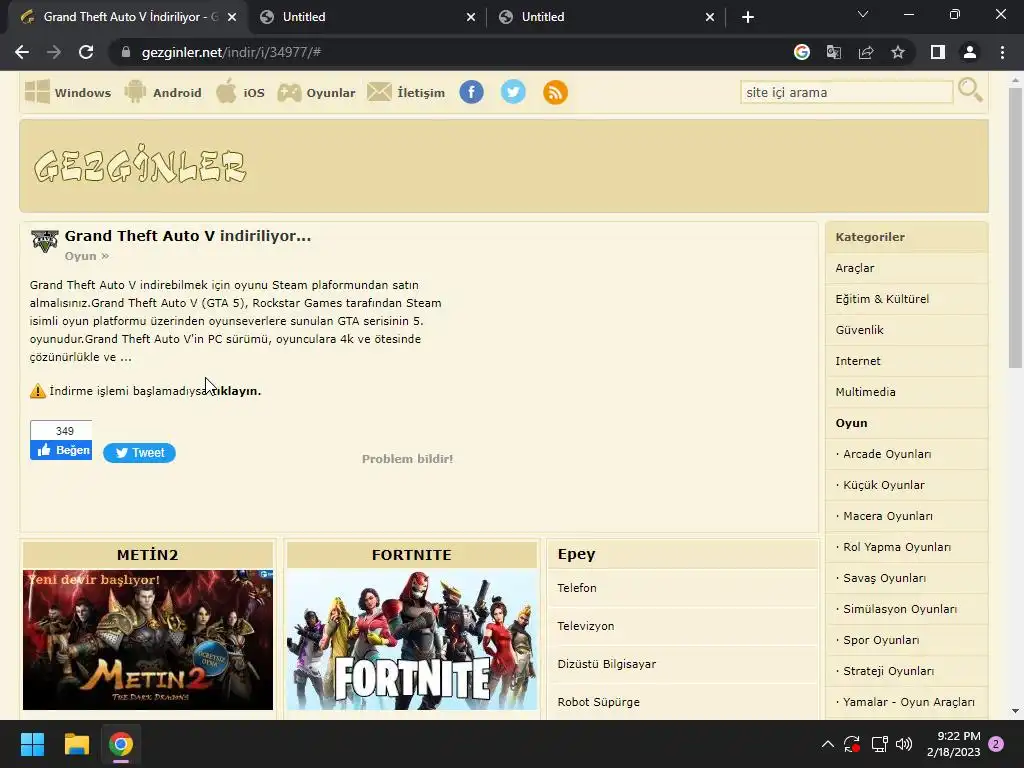The image size is (1024, 768).
Task: Close the Grand Theft Auto V tab
Action: pos(232,17)
